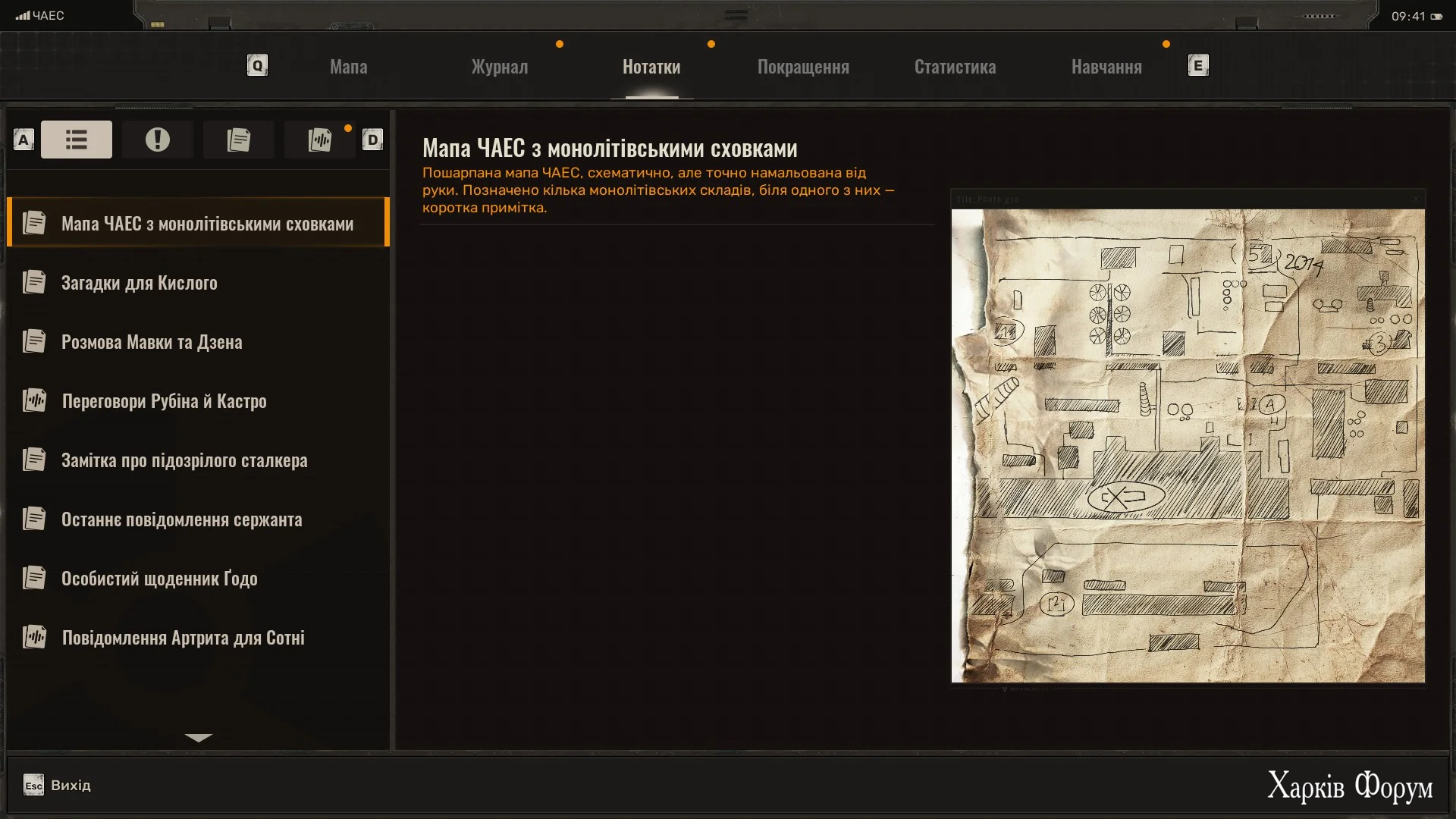Click document icon beside Загадки для Кислого
This screenshot has height=819, width=1456.
pyautogui.click(x=34, y=282)
